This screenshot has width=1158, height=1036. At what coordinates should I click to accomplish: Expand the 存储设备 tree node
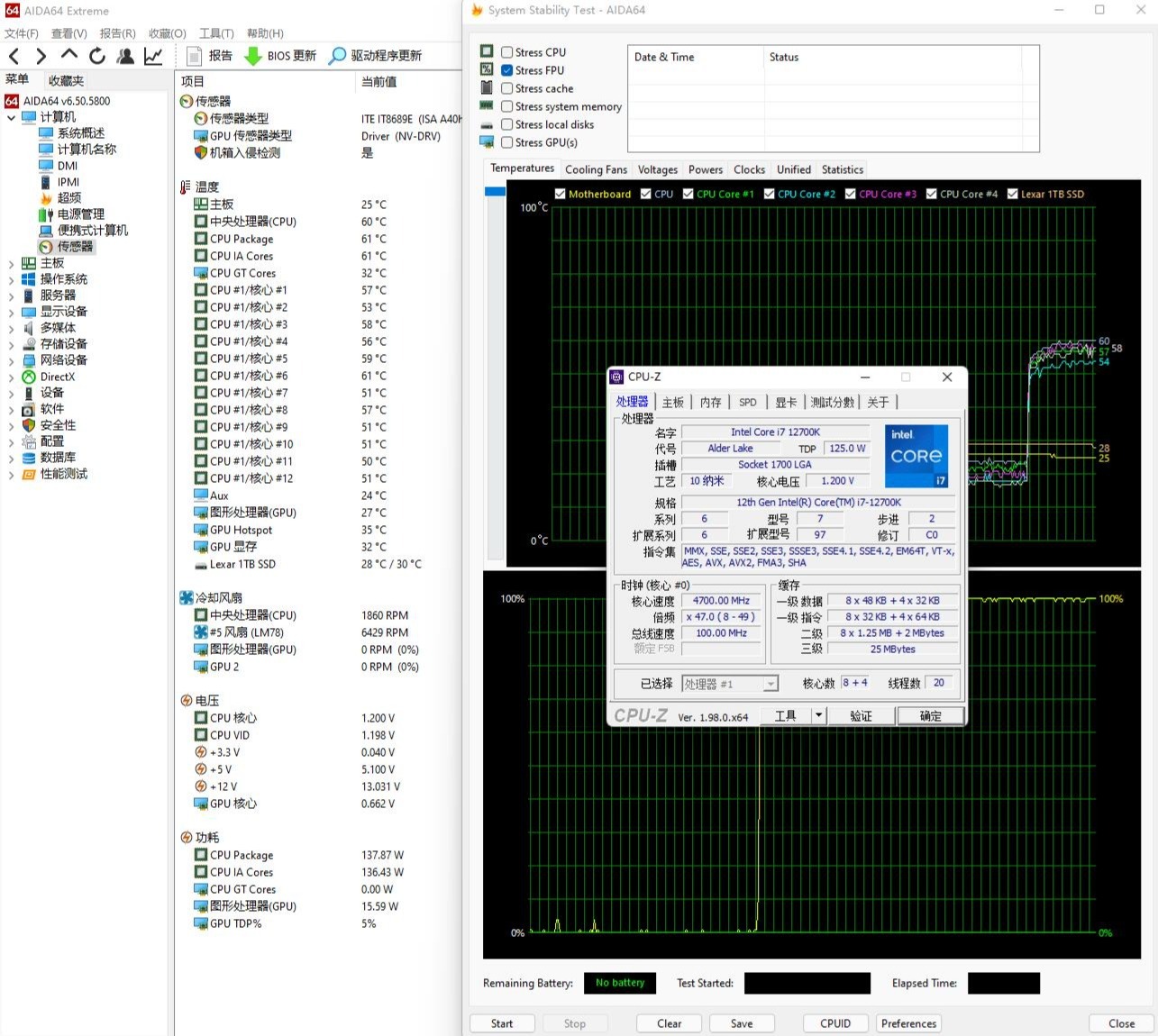pyautogui.click(x=11, y=344)
